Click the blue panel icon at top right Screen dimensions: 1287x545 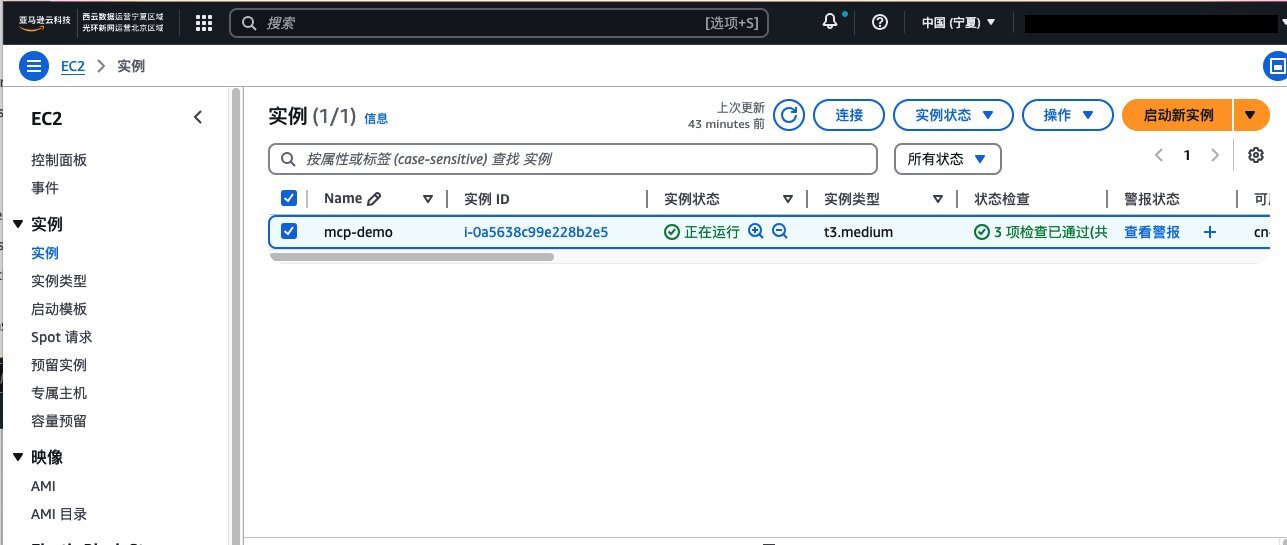coord(1276,67)
